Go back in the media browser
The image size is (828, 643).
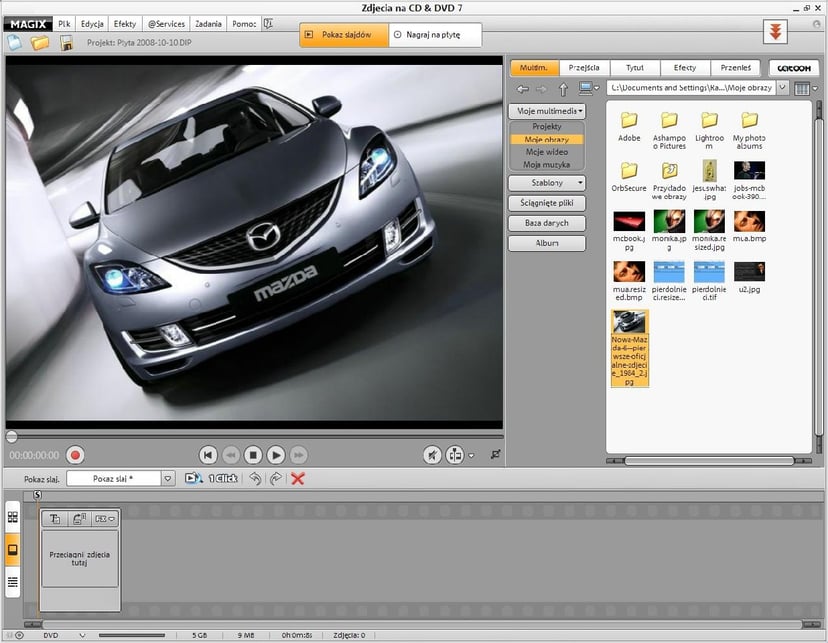point(523,89)
